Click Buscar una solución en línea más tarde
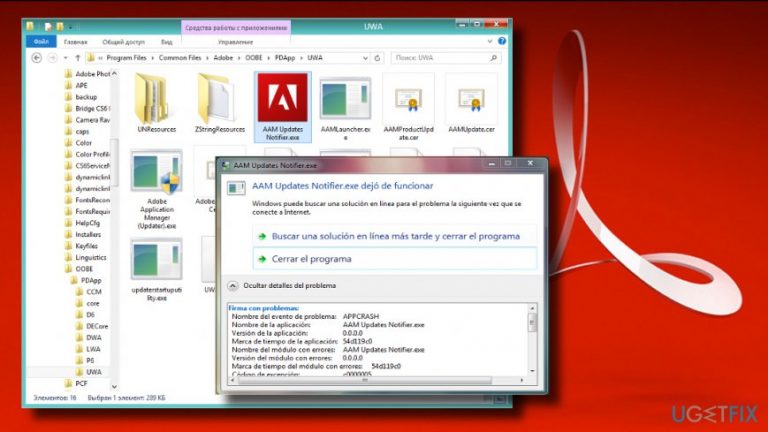768x432 pixels. coord(396,236)
